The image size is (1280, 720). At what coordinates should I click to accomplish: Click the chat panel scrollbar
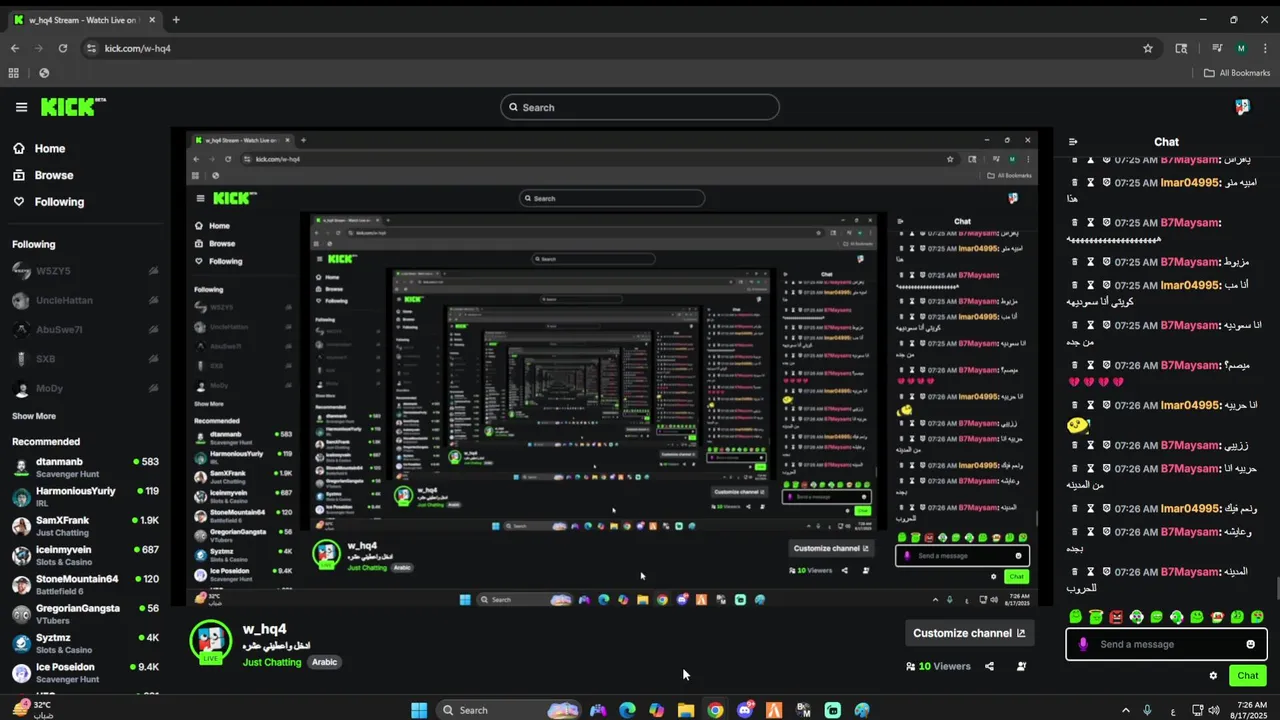pyautogui.click(x=1276, y=590)
